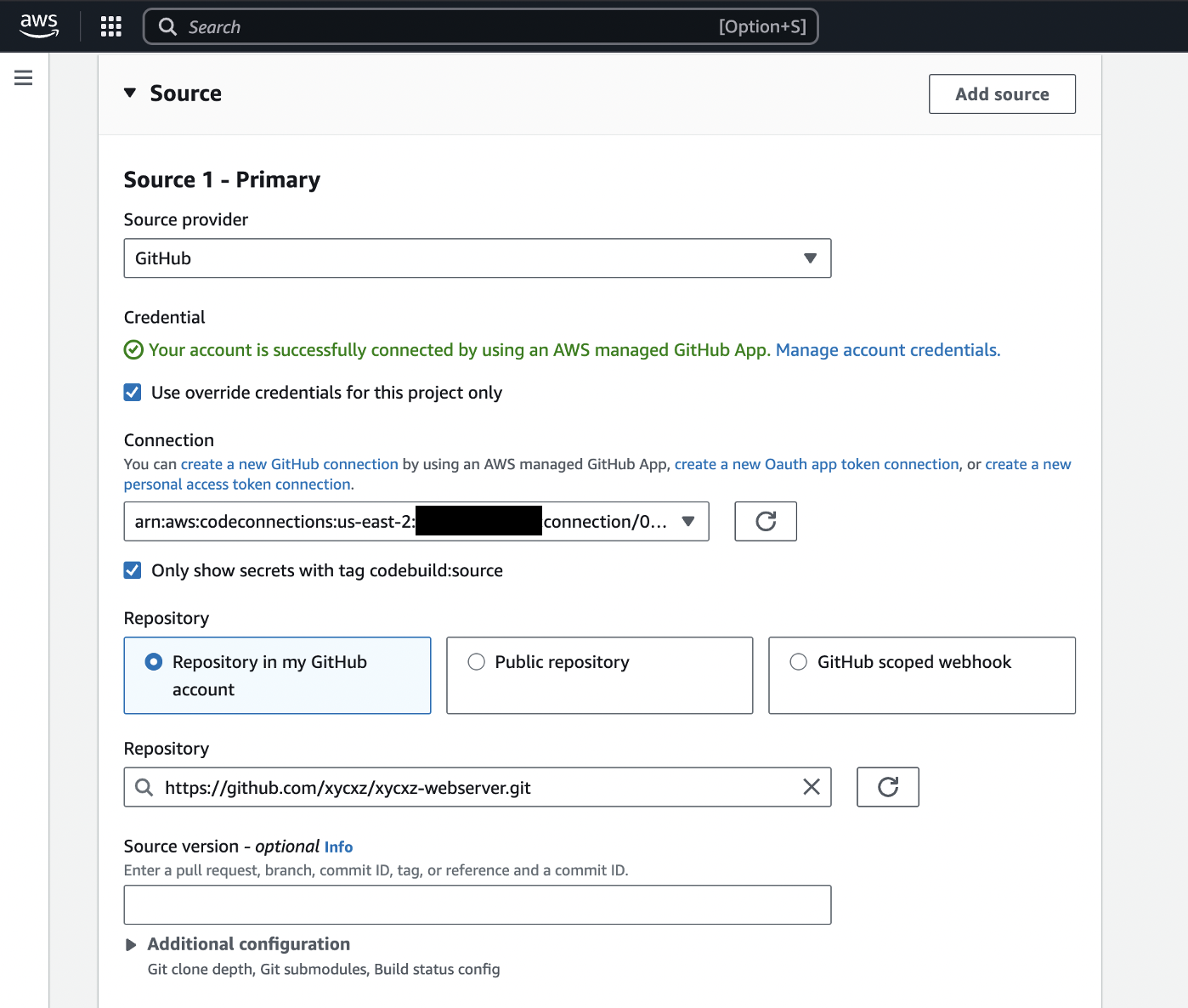Clear the repository URL field

pos(811,787)
